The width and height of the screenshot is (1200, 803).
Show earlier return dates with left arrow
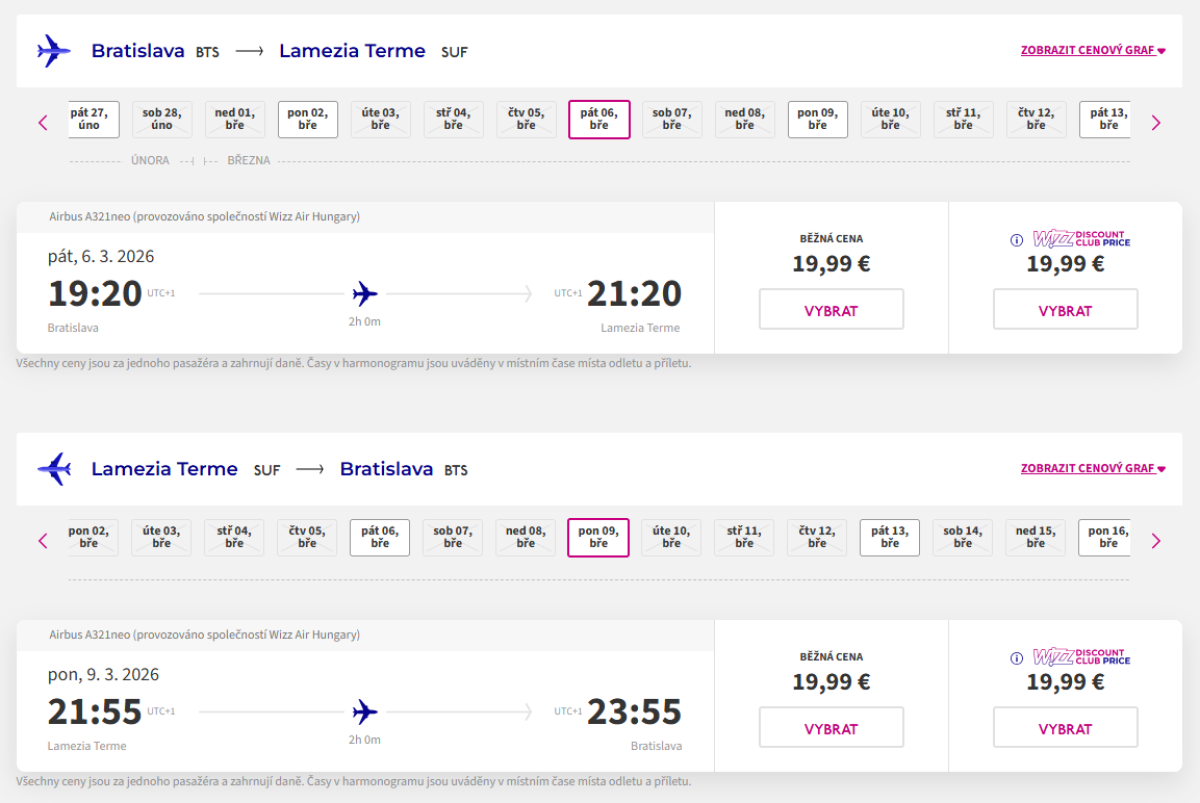coord(43,541)
